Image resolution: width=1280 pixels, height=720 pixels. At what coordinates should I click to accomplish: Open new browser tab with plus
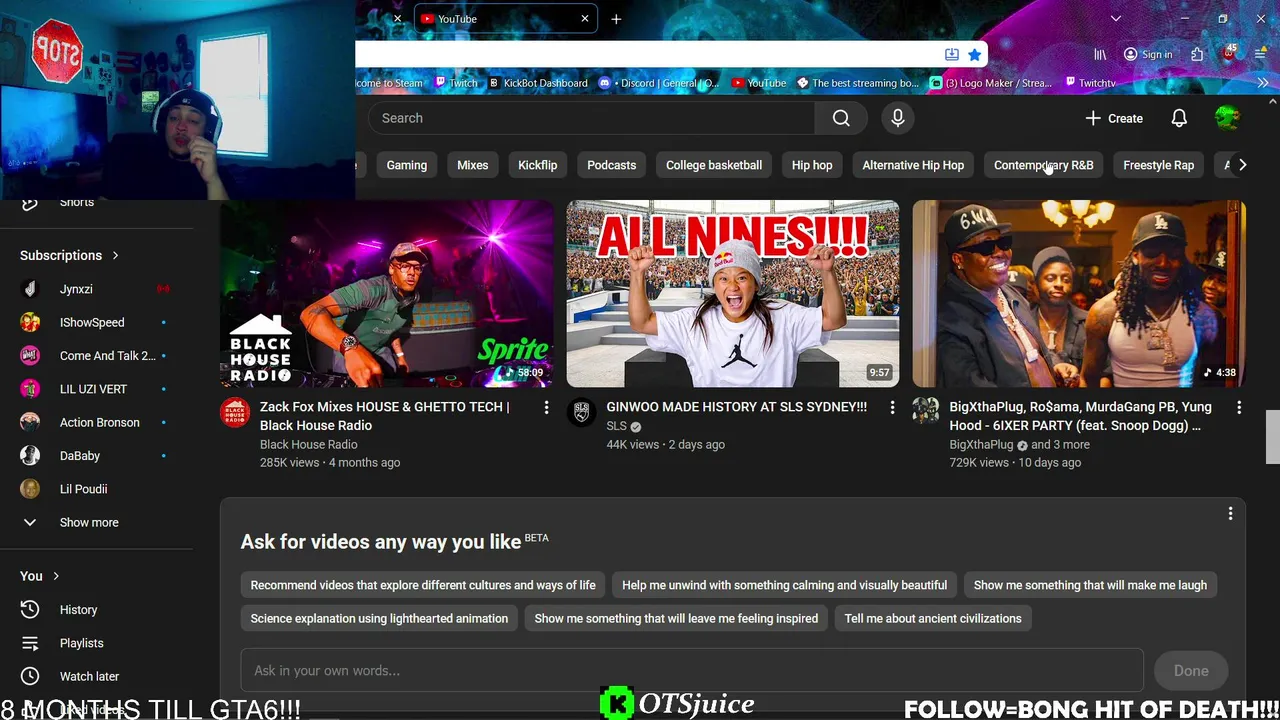point(616,19)
